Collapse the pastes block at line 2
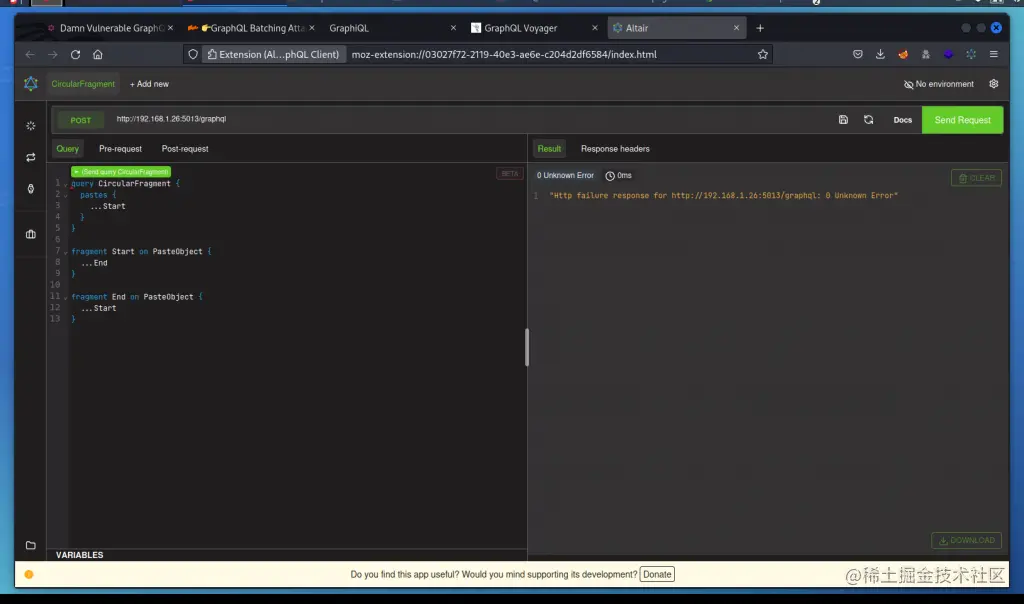Image resolution: width=1024 pixels, height=604 pixels. [65, 195]
